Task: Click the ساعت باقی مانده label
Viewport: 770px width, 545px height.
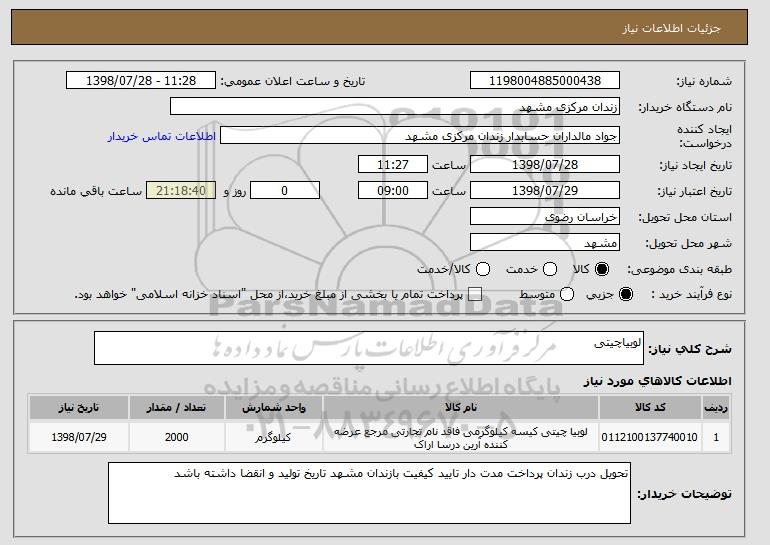Action: point(96,191)
